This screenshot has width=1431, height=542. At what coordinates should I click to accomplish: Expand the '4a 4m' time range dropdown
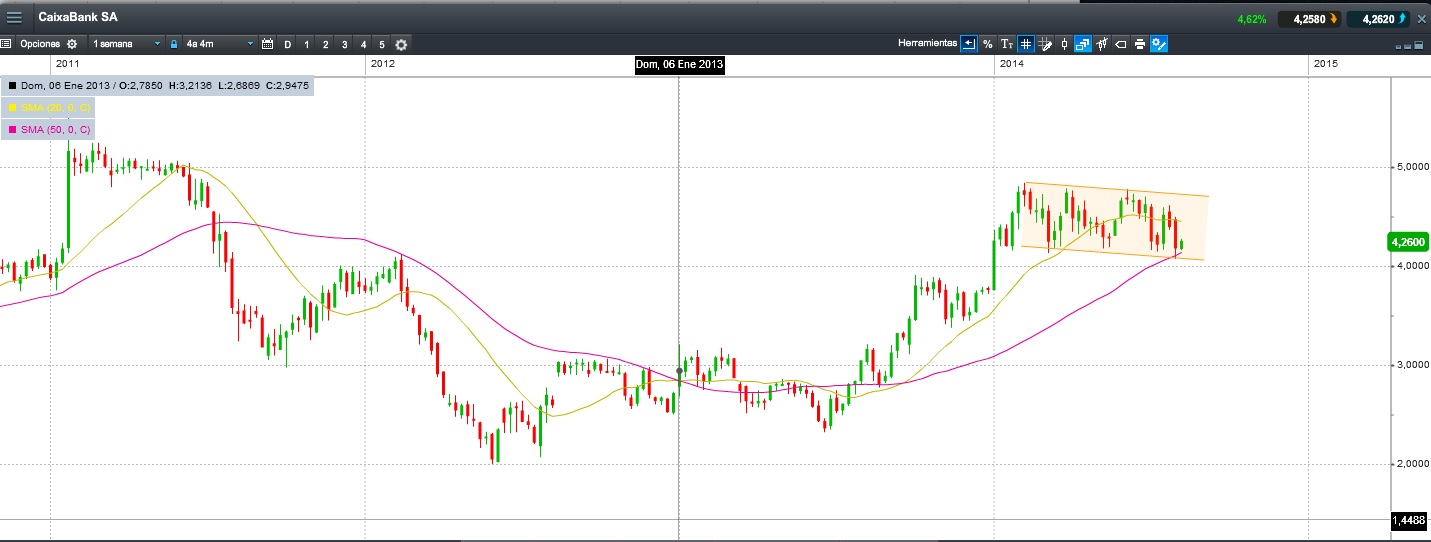click(x=220, y=44)
